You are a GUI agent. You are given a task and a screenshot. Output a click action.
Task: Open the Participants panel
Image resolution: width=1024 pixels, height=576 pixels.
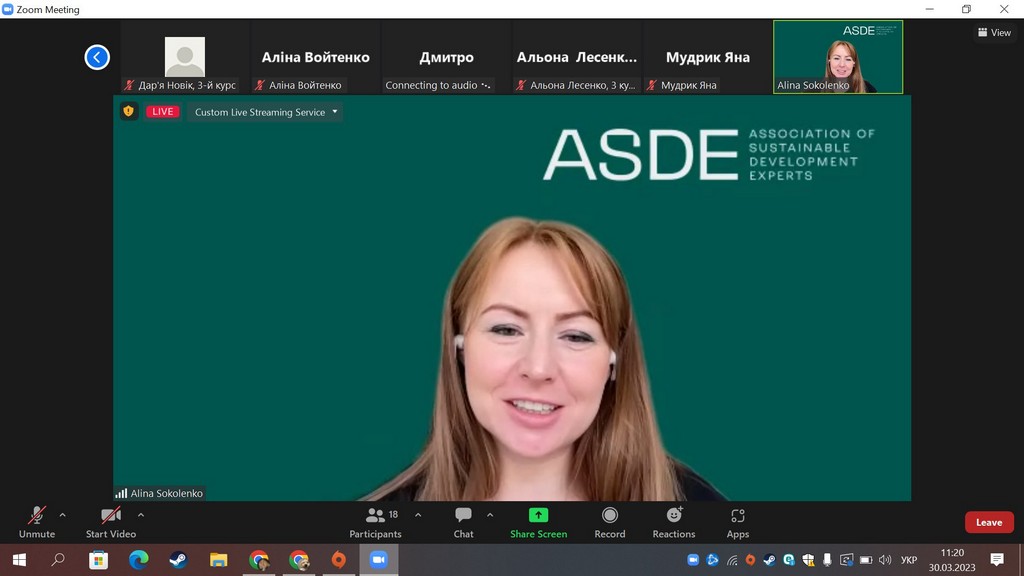(x=375, y=521)
